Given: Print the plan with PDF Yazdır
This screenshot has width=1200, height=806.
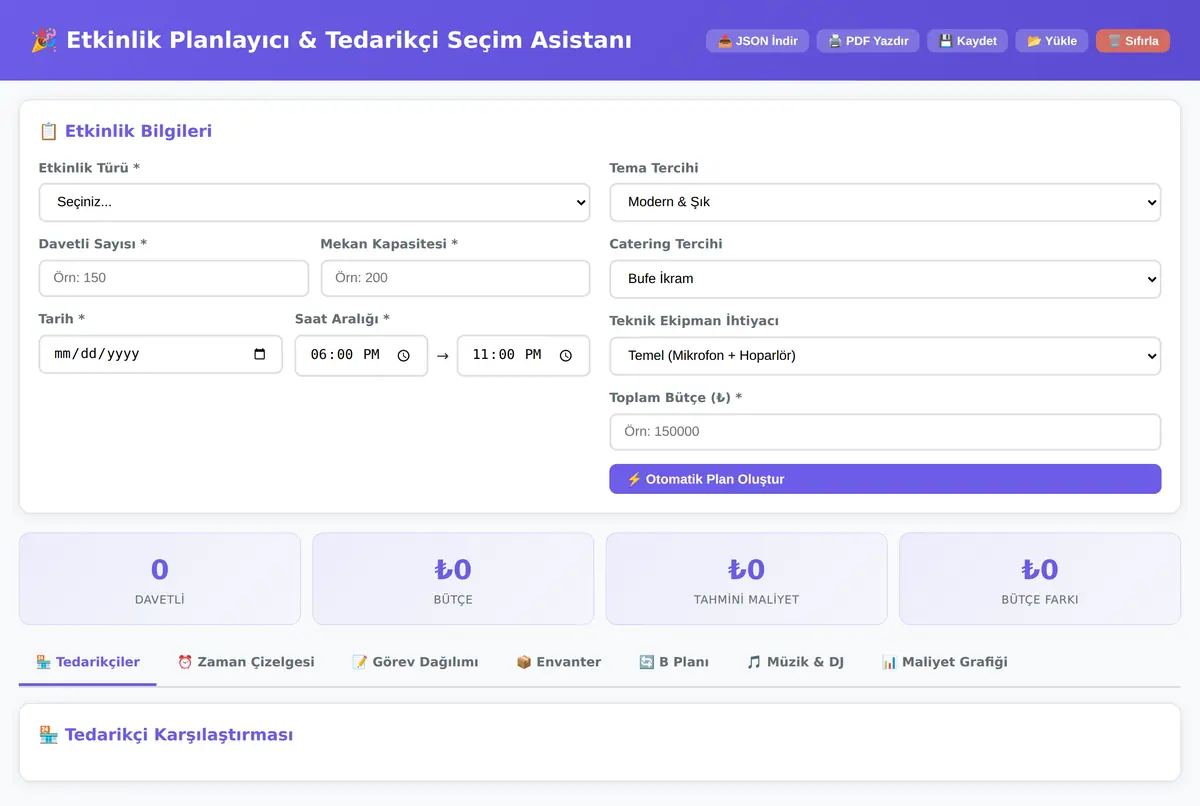Looking at the screenshot, I should click(x=868, y=41).
